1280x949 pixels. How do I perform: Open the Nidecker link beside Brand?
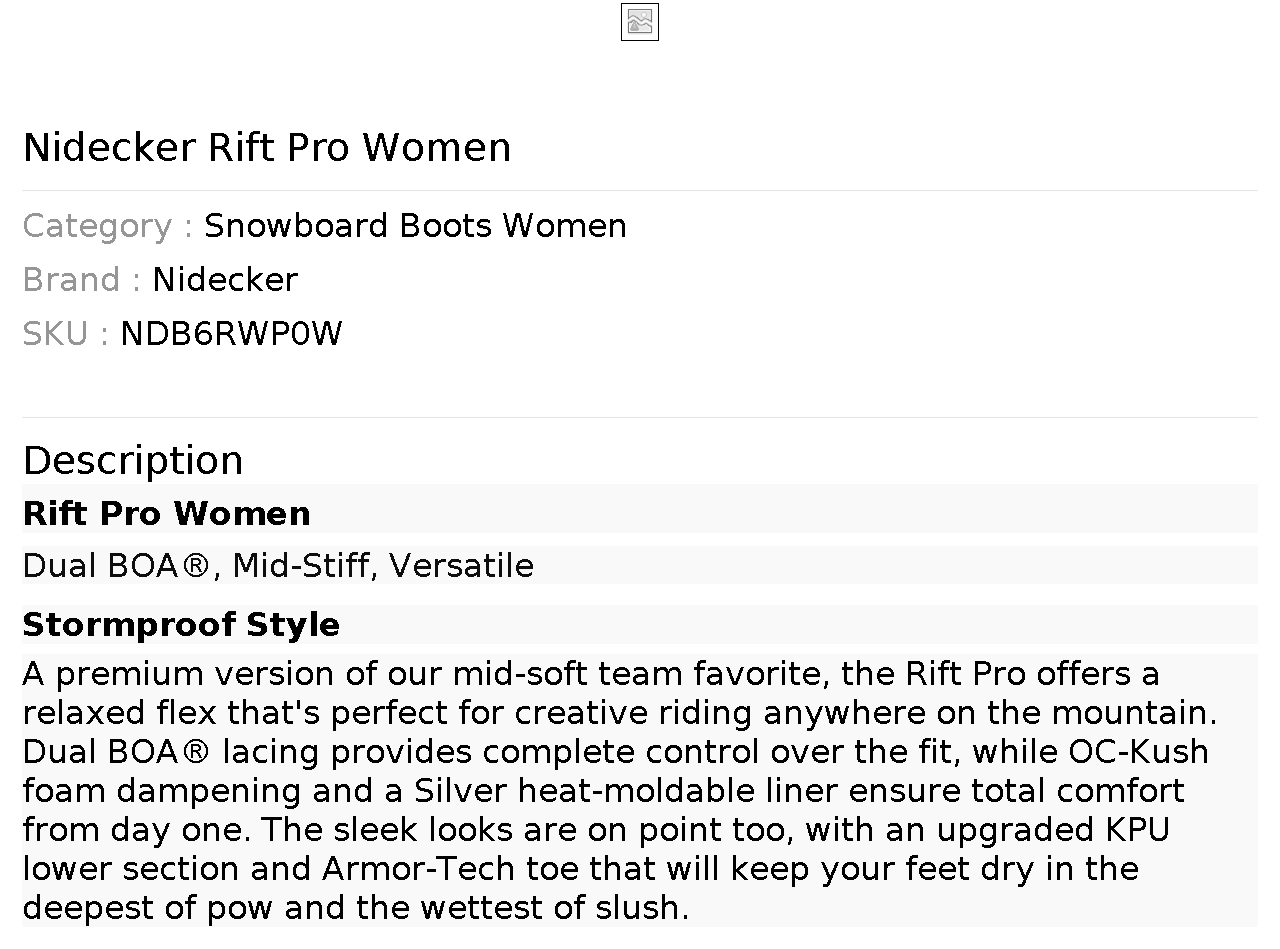225,280
